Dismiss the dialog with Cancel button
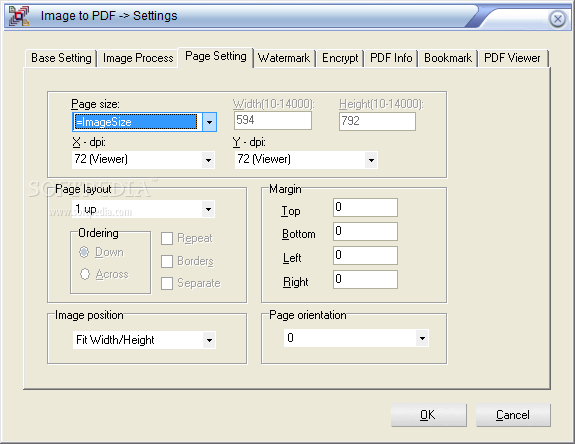 (x=513, y=415)
